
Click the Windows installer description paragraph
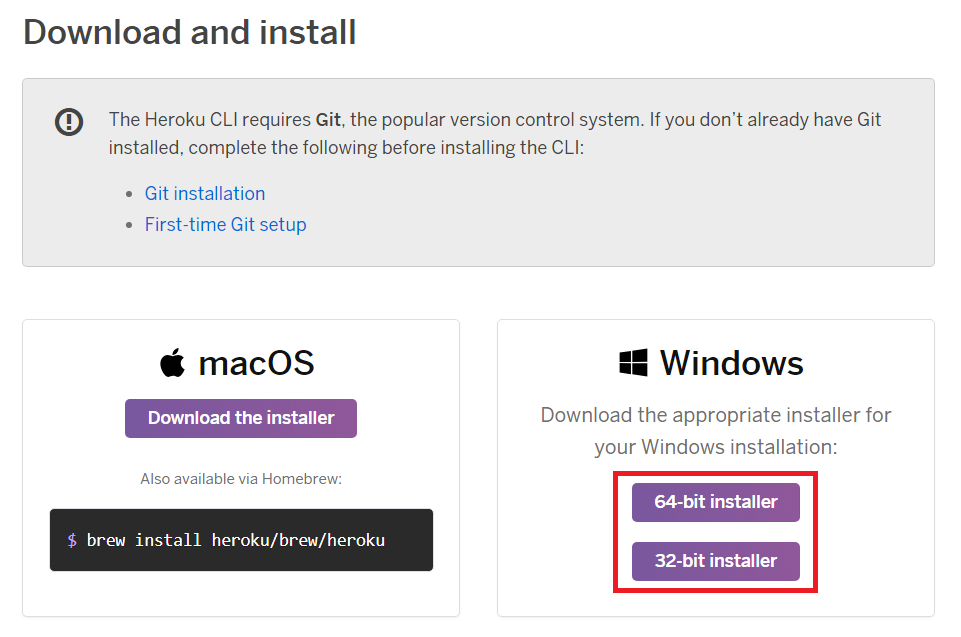pyautogui.click(x=716, y=431)
